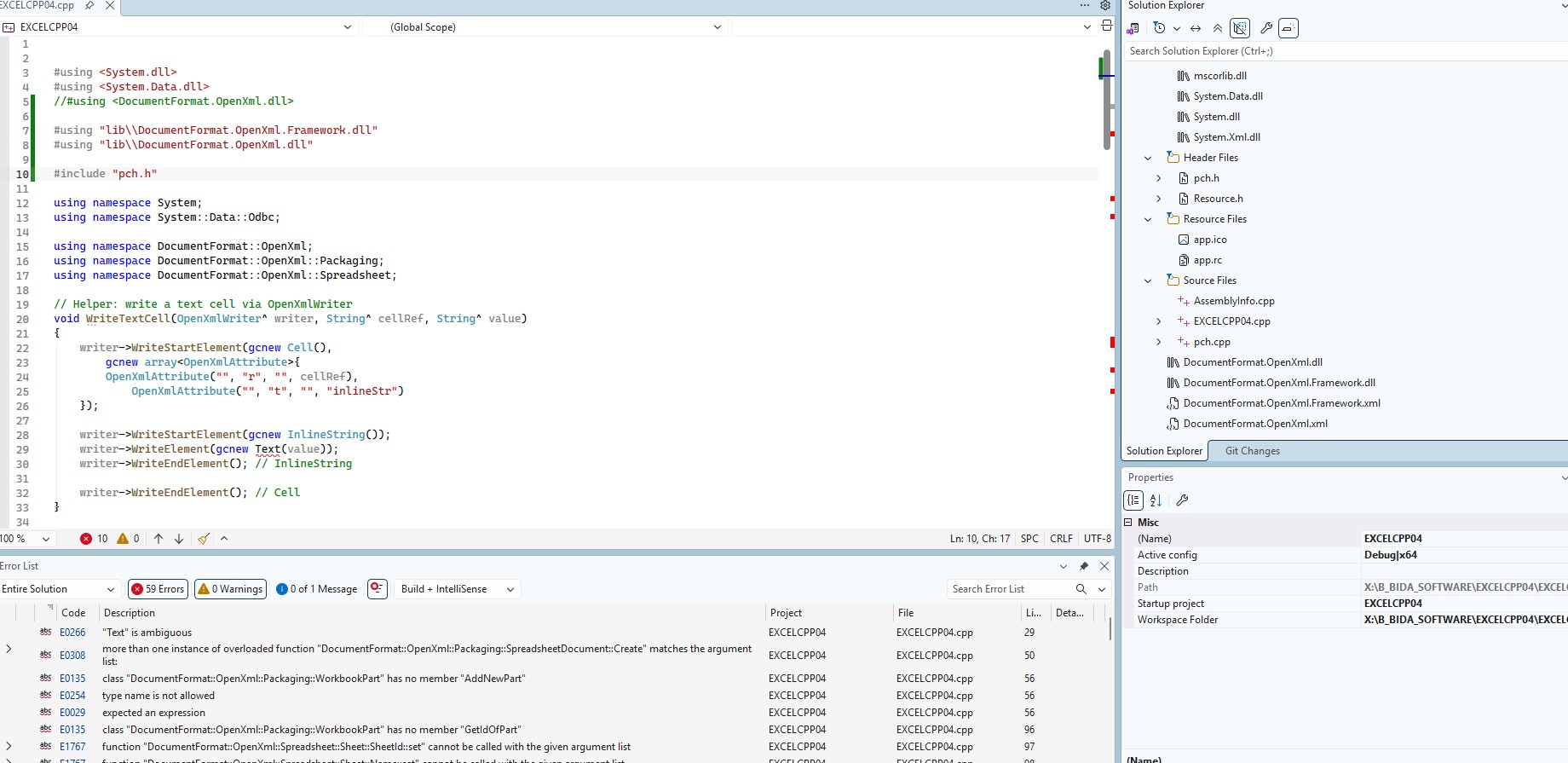Viewport: 1568px width, 763px height.
Task: Open the Pending Changes Filter clock icon
Action: click(x=1159, y=28)
